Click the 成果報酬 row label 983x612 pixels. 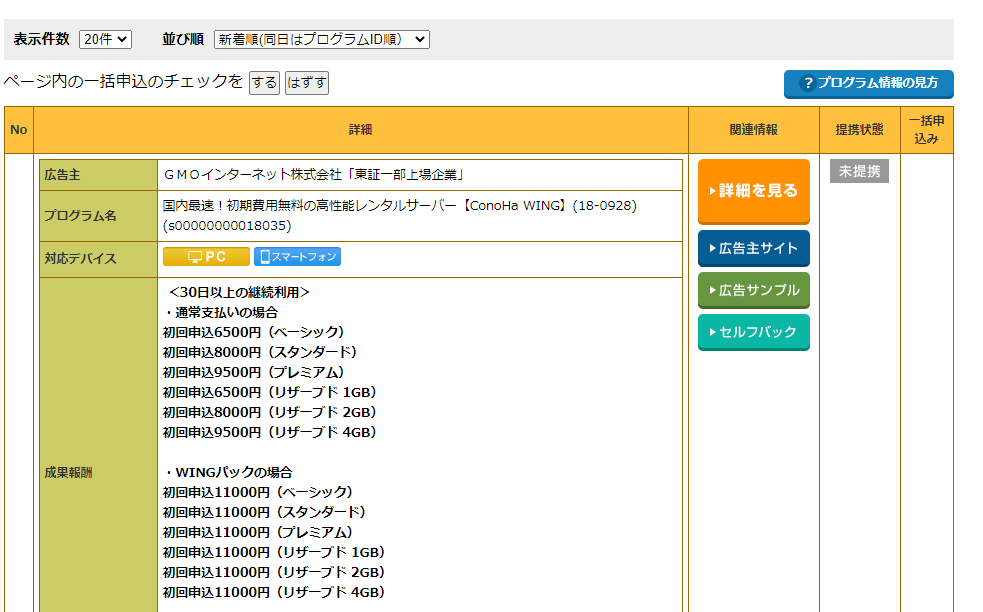[68, 472]
